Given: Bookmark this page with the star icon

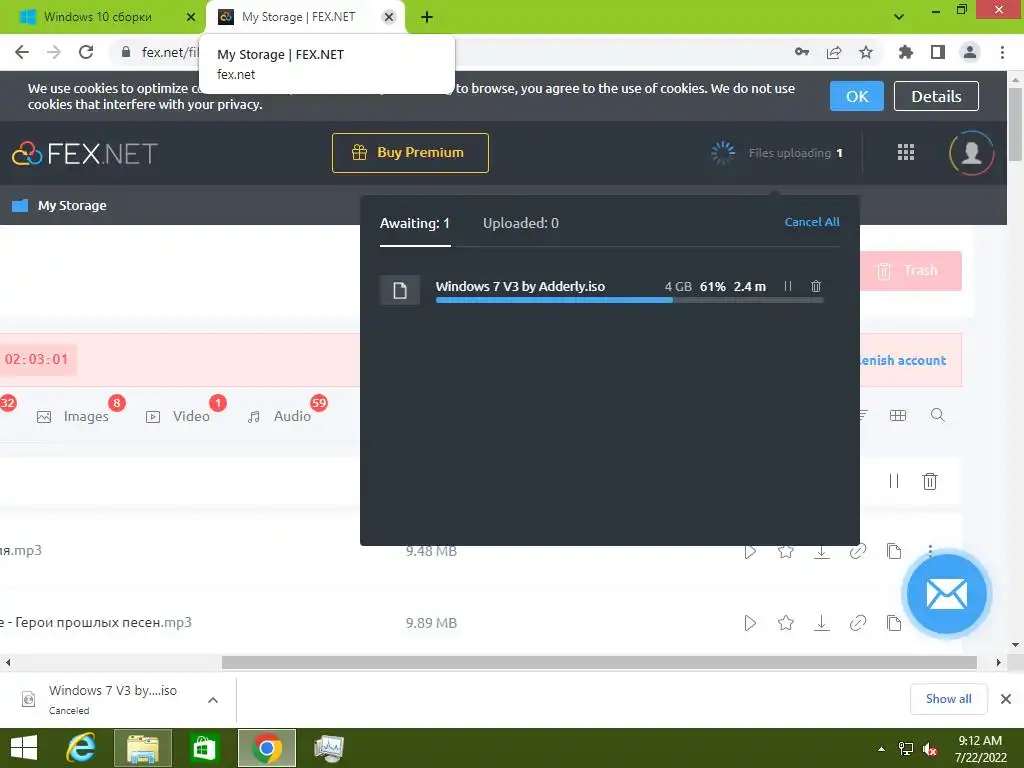Looking at the screenshot, I should pos(866,52).
